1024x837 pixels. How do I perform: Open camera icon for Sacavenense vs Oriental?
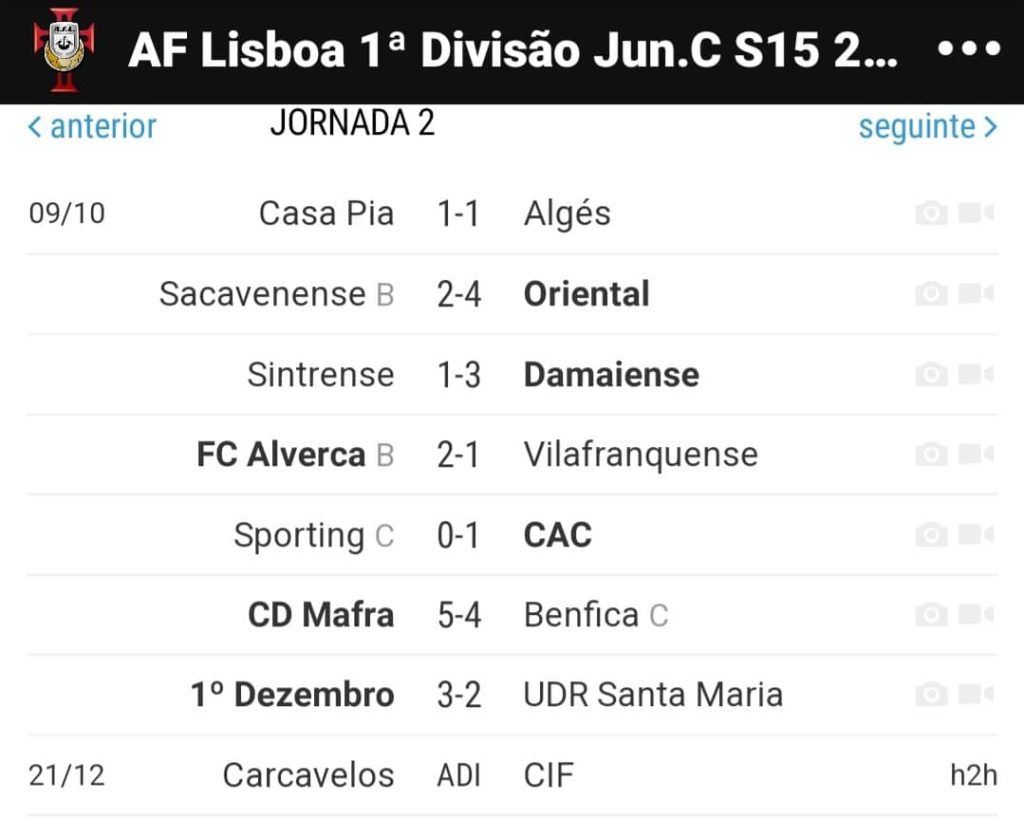pos(931,294)
